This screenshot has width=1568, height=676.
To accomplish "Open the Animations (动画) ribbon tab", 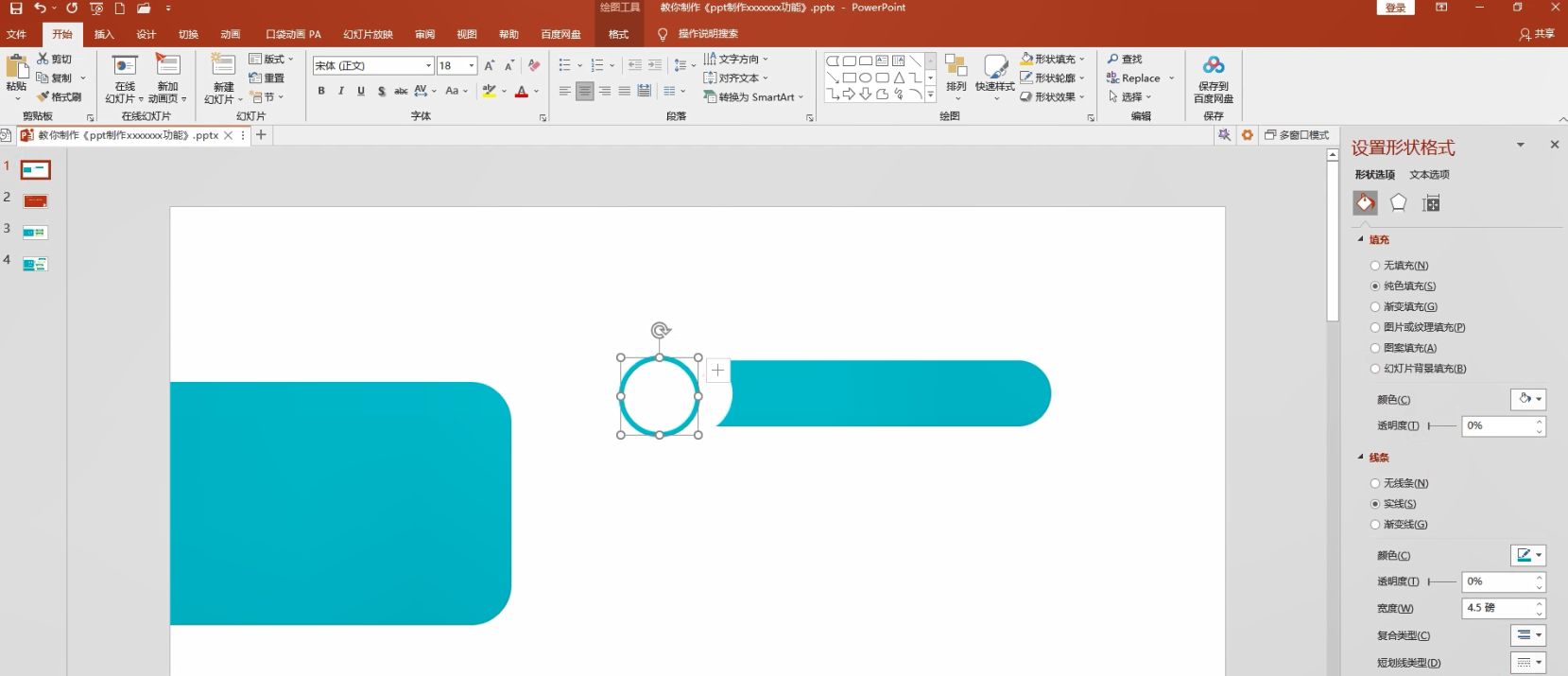I will pos(231,34).
